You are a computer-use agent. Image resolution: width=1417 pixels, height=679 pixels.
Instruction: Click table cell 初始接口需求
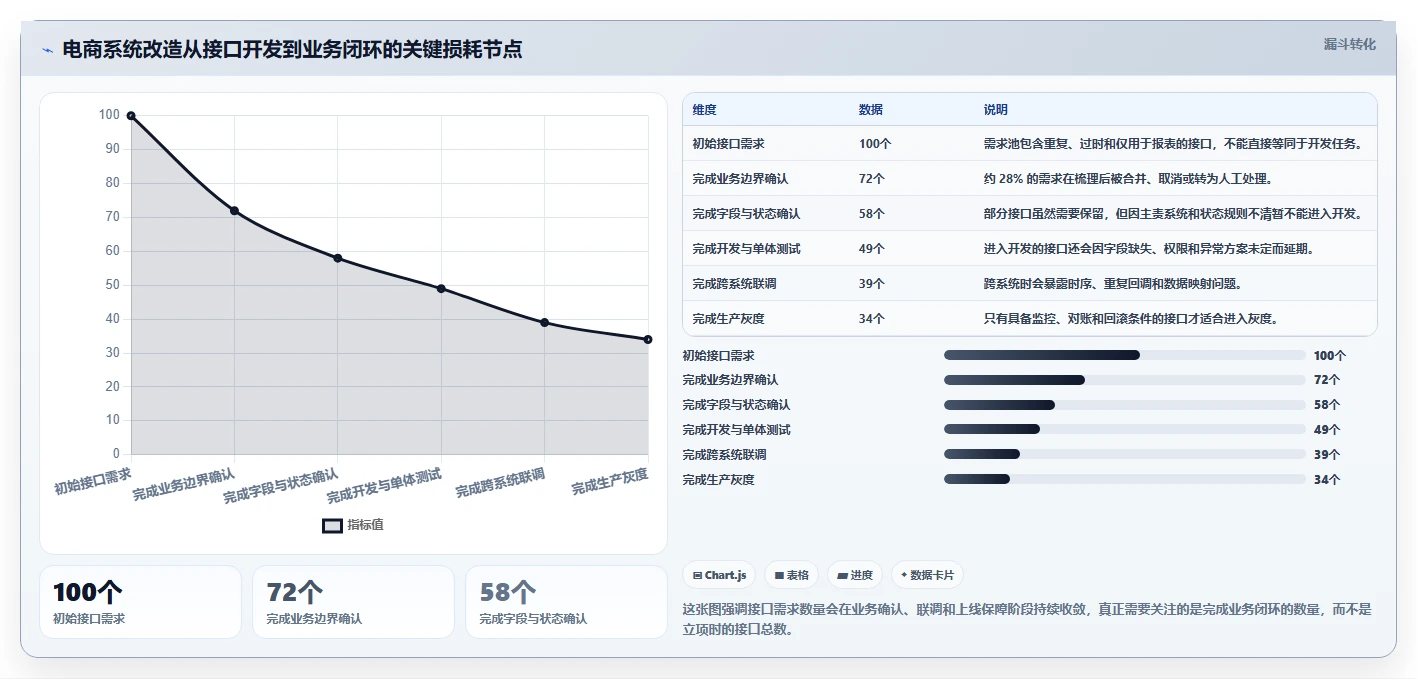coord(728,144)
